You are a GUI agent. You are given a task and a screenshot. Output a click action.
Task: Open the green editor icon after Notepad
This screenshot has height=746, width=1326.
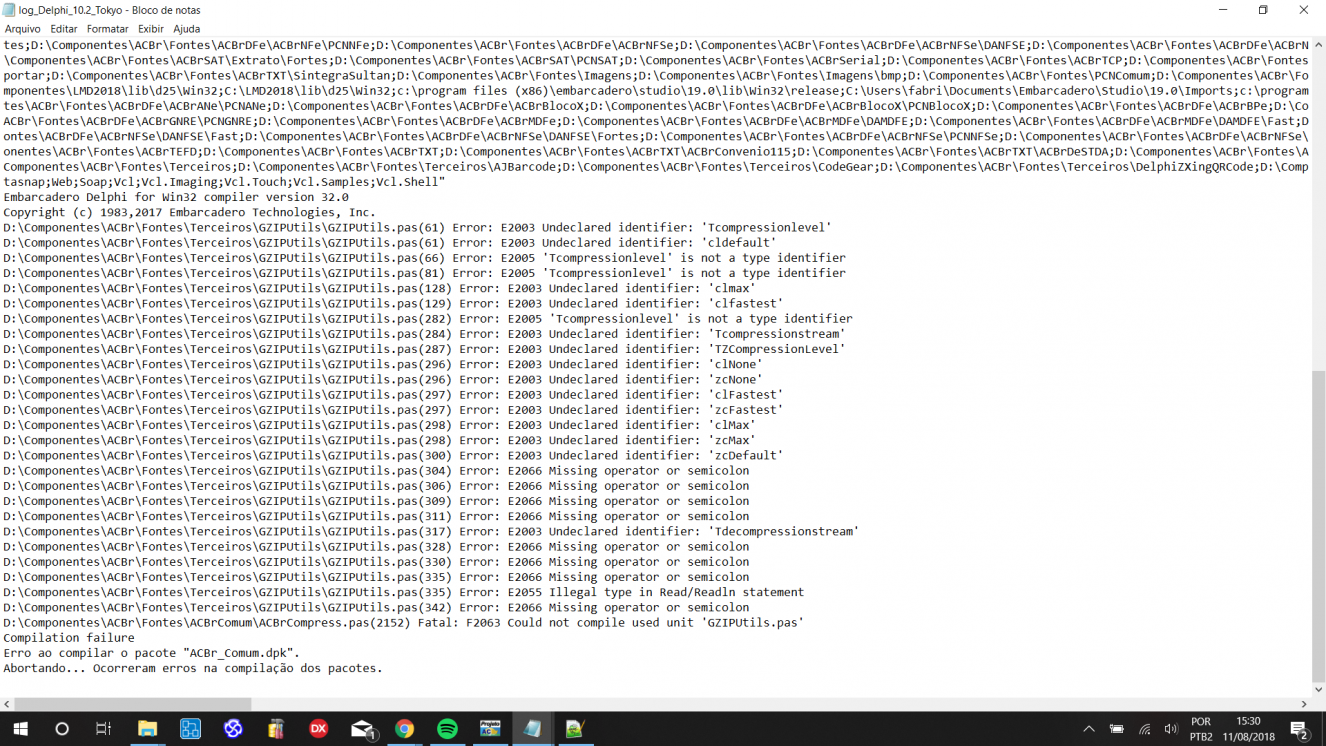pos(575,729)
